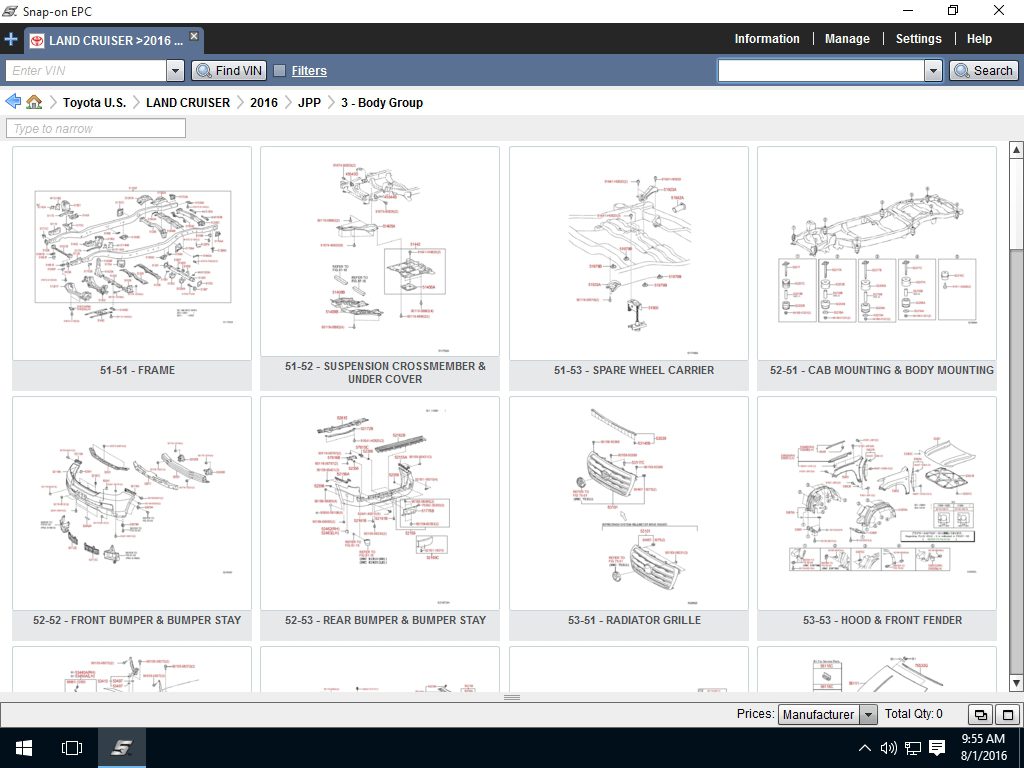Image resolution: width=1024 pixels, height=768 pixels.
Task: Go to home via house icon
Action: pos(34,102)
